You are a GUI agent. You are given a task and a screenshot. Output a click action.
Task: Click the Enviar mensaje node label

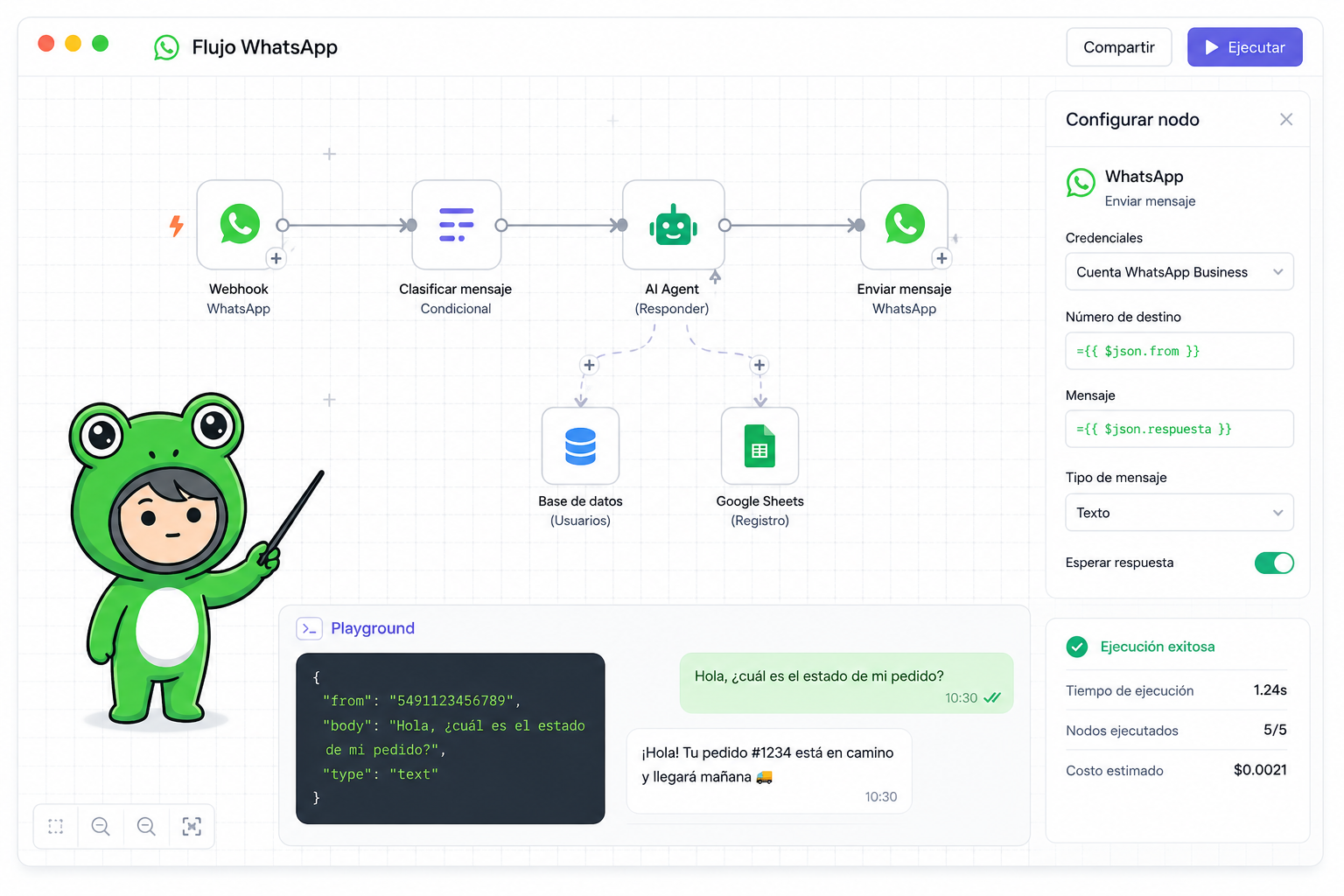click(x=904, y=289)
